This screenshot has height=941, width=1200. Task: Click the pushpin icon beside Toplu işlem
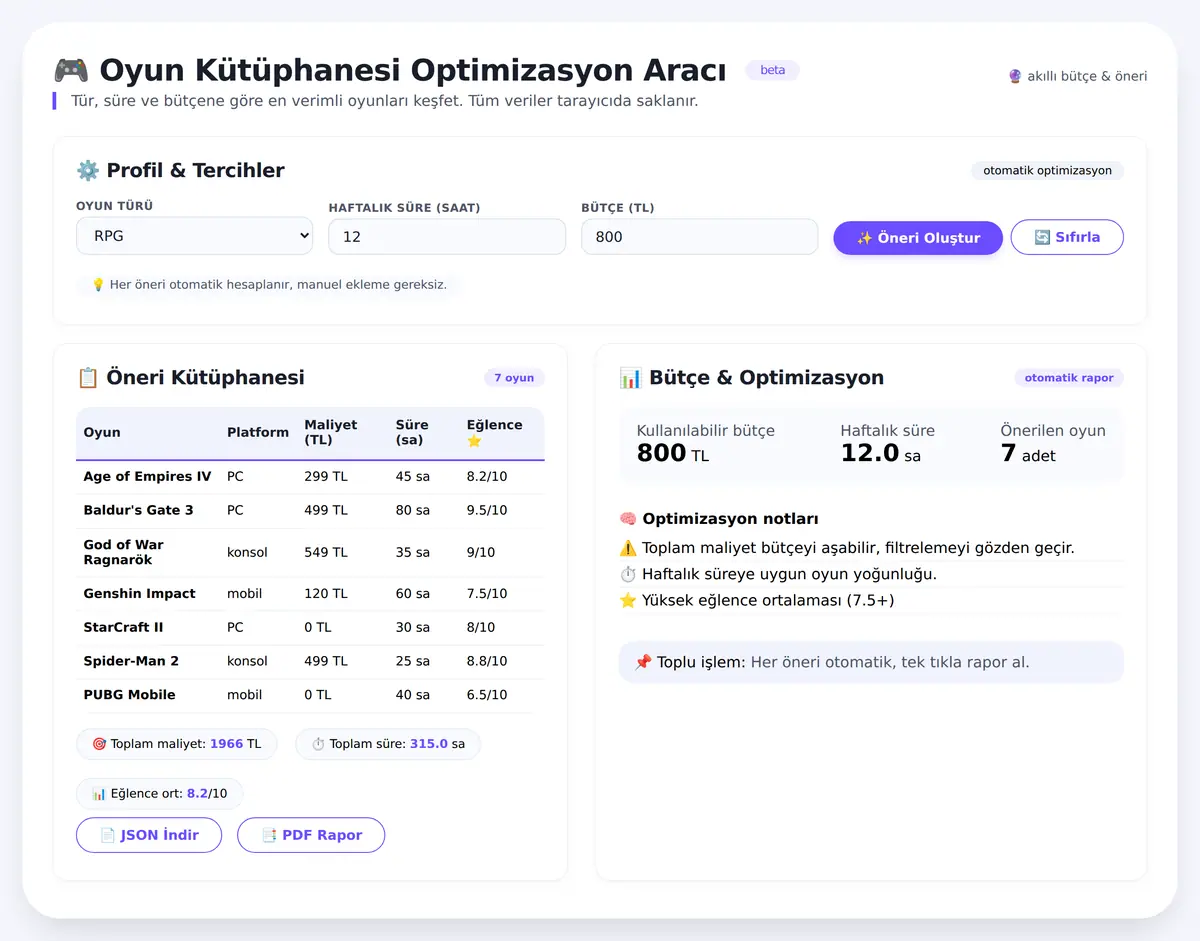pos(643,662)
